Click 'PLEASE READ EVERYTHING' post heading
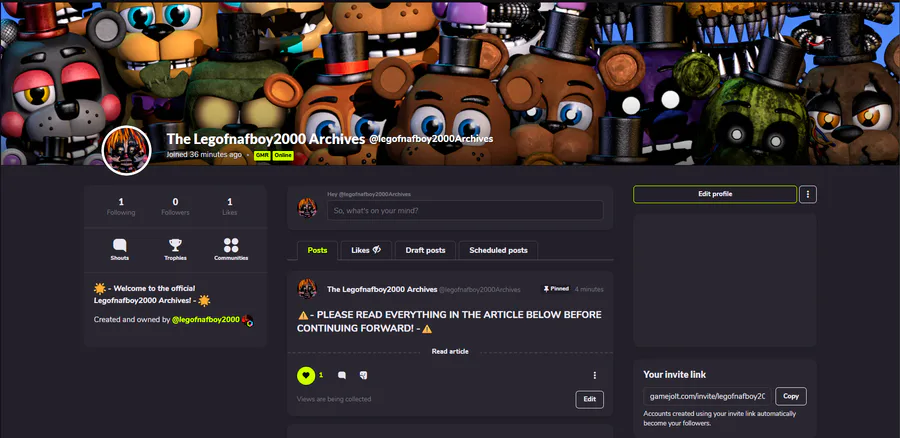The image size is (900, 438). pos(449,322)
